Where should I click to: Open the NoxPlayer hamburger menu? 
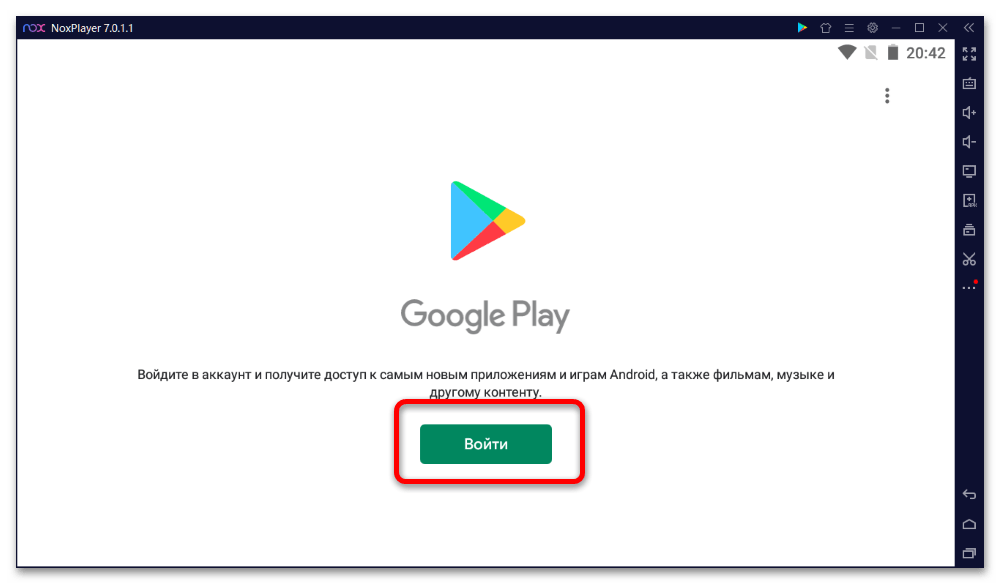849,27
